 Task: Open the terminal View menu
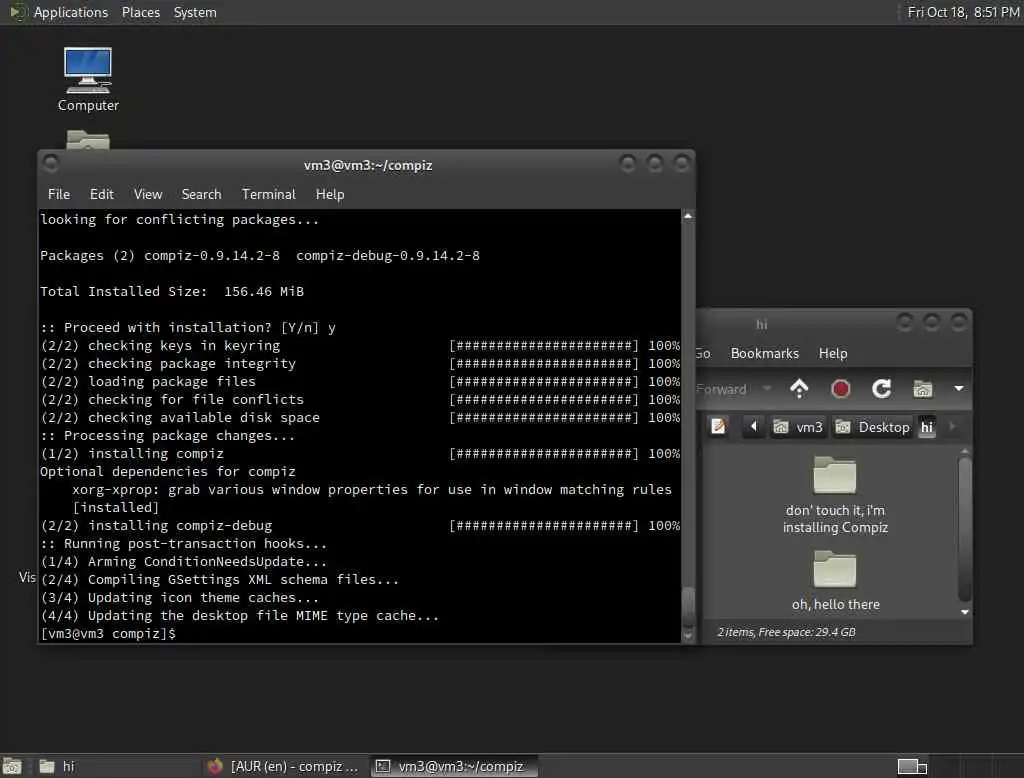148,194
